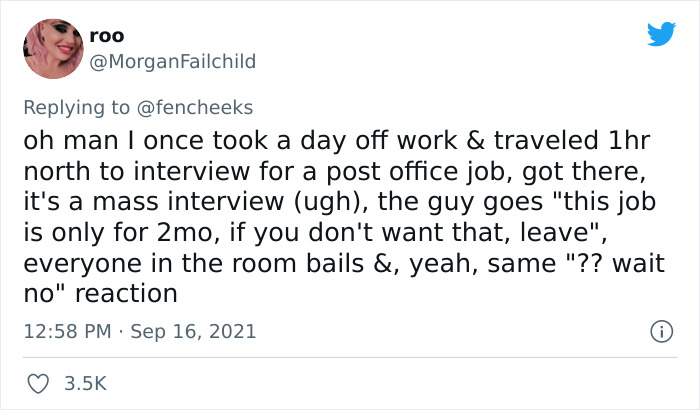
Task: Open the 12:58 PM timestamp
Action: [x=66, y=331]
